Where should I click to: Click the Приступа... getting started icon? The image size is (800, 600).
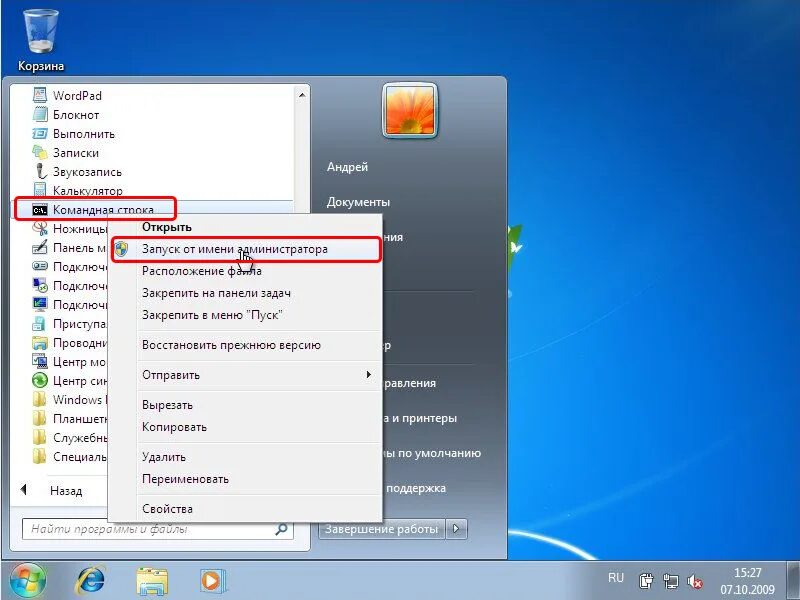[39, 323]
